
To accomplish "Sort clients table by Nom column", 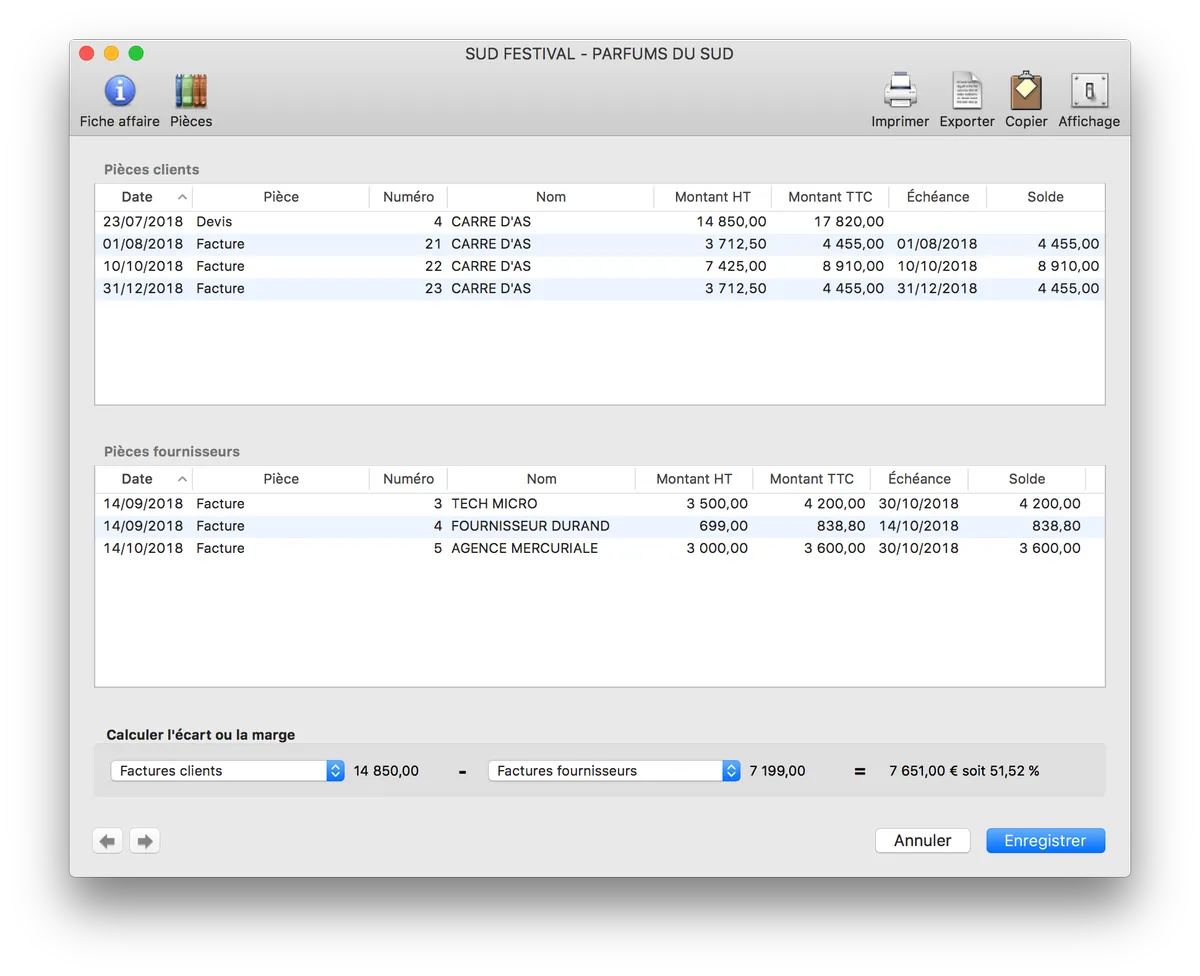I will tap(551, 197).
